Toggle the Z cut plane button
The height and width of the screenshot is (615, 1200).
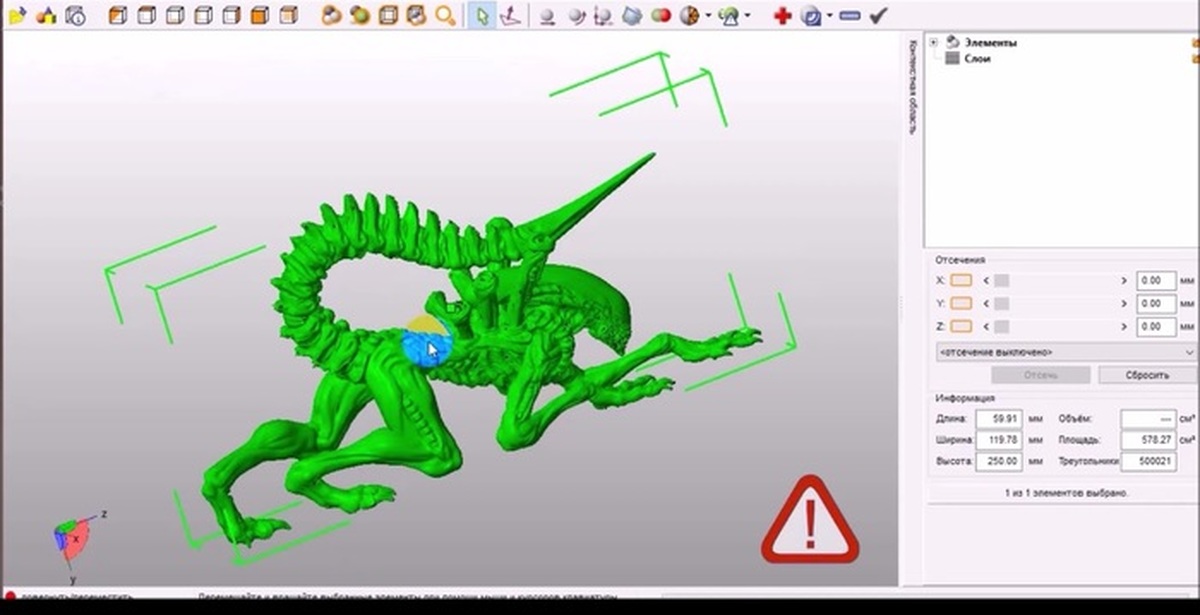pos(962,326)
